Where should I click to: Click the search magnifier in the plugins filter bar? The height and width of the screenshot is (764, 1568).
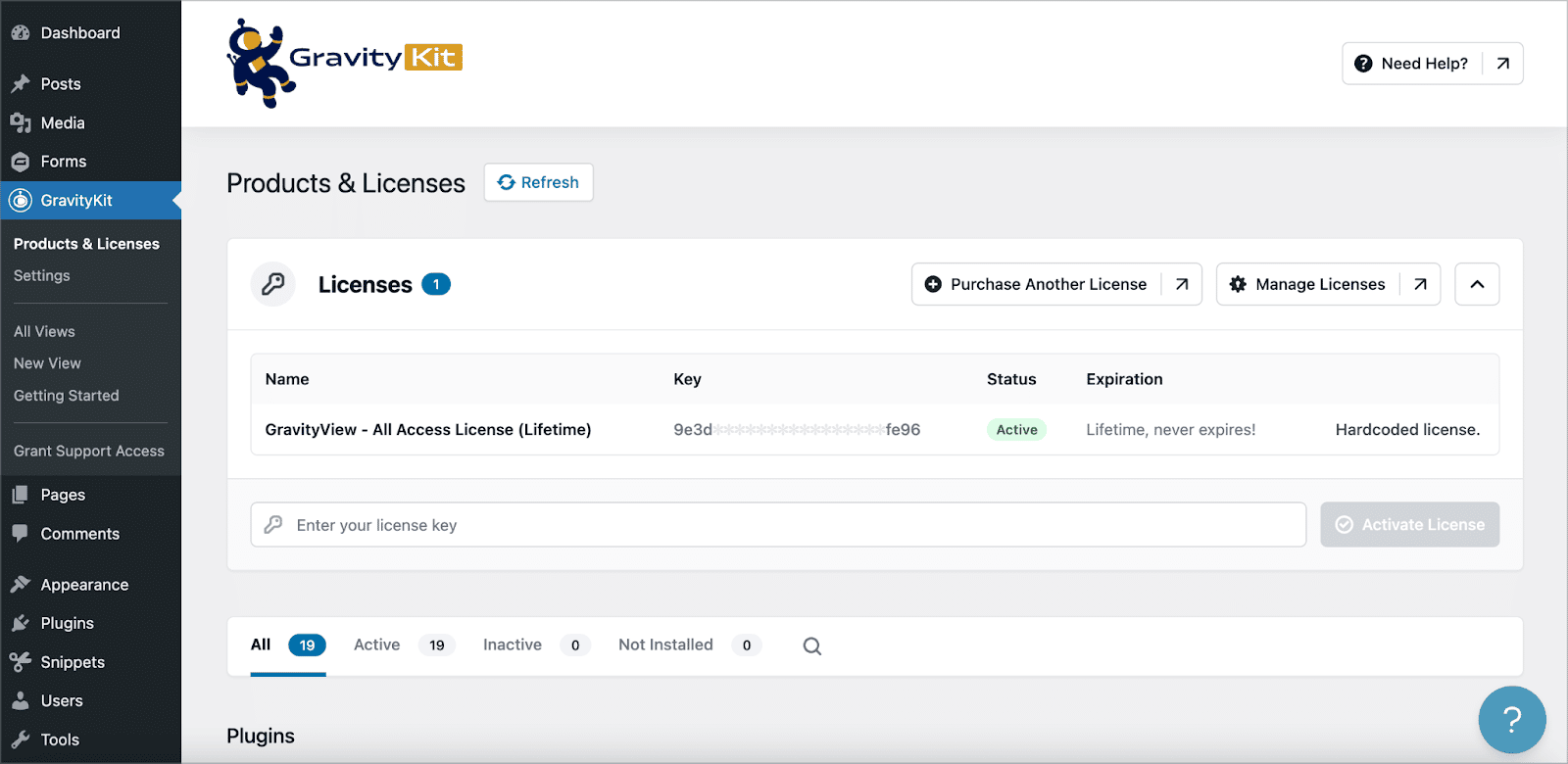[812, 645]
